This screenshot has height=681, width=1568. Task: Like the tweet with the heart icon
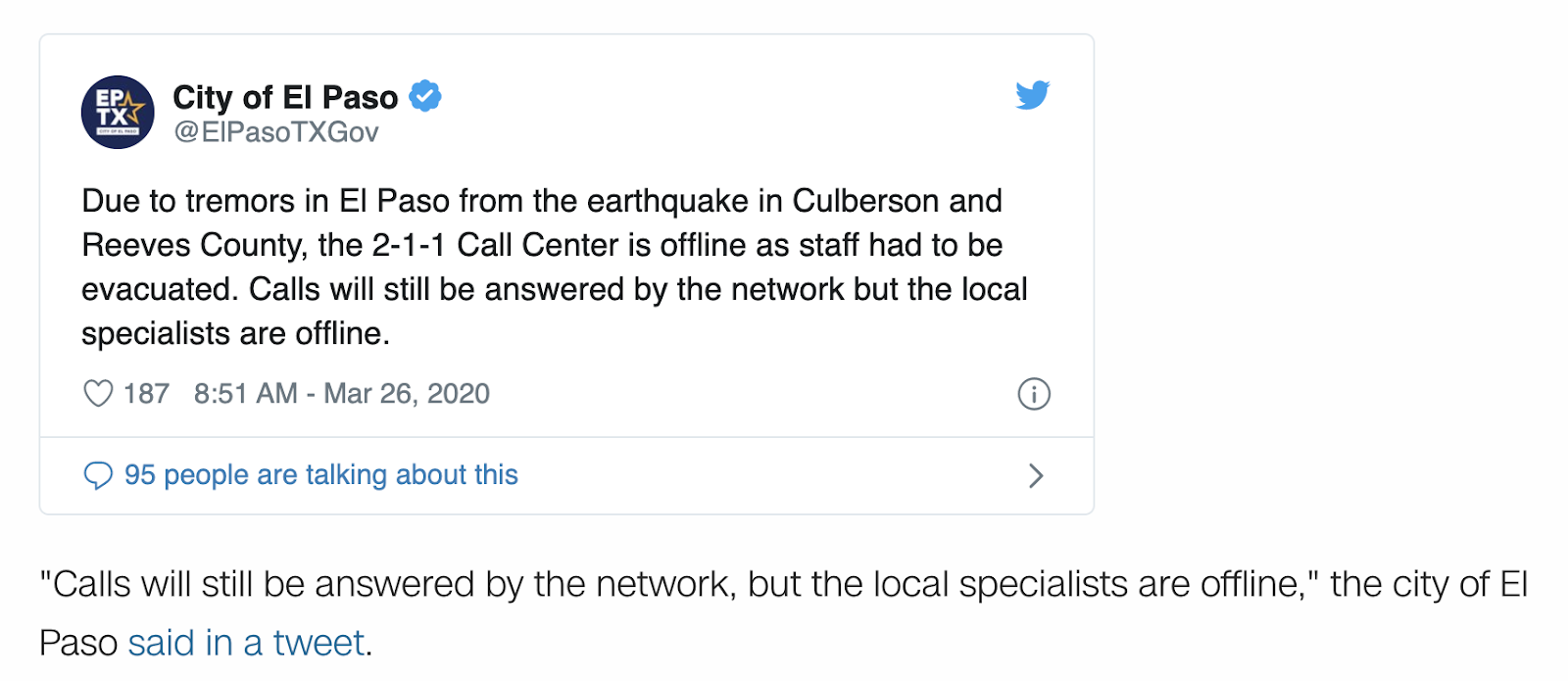(x=98, y=394)
